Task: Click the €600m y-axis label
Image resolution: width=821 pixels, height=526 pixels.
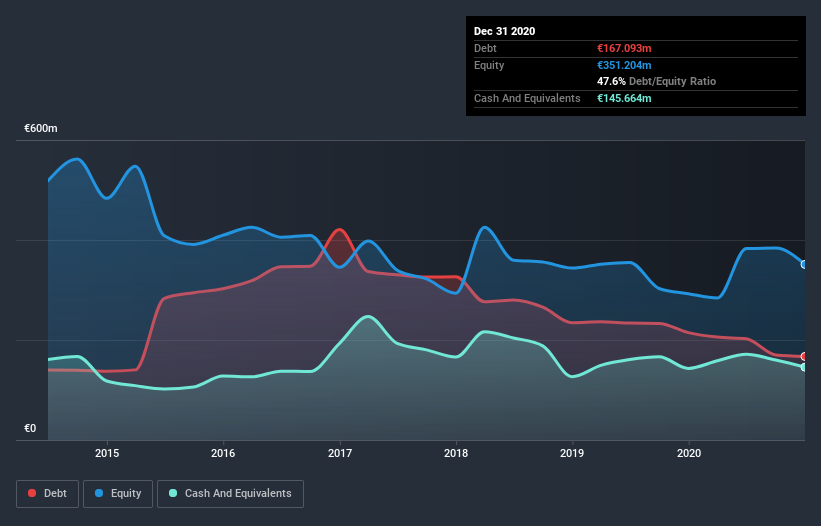Action: 41,128
